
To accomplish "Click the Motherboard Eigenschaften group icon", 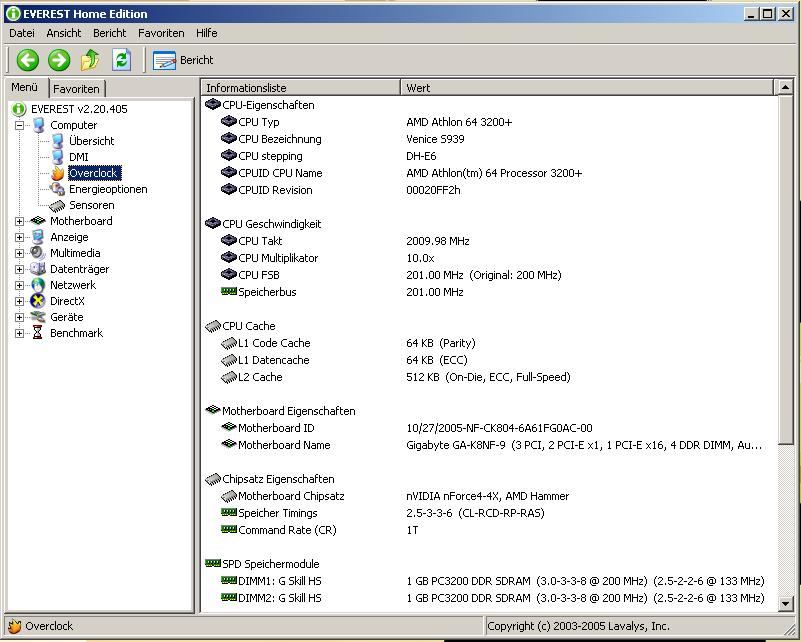I will (x=213, y=410).
